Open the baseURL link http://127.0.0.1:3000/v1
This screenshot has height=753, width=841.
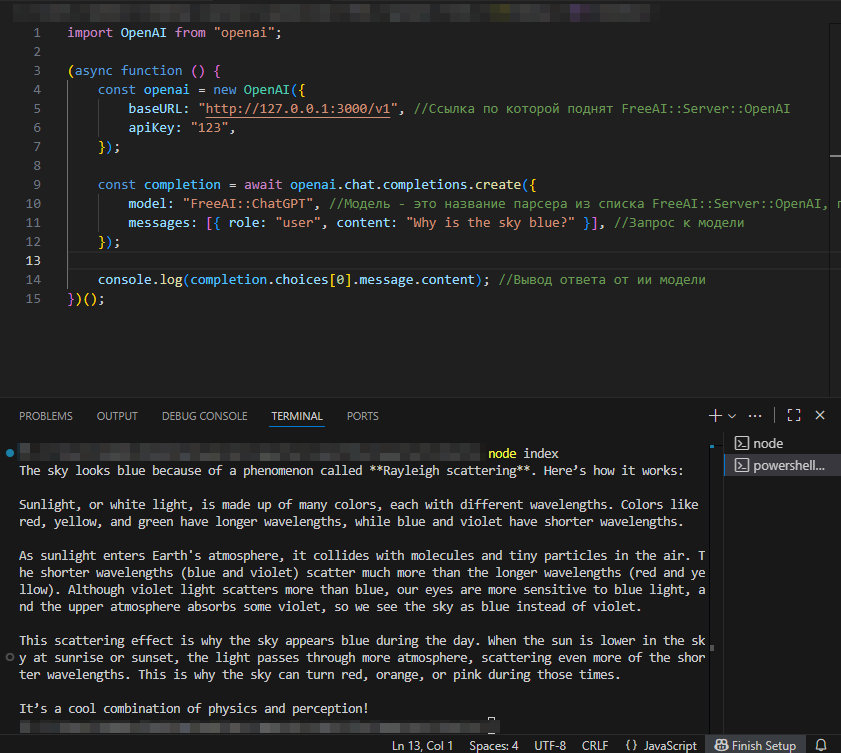coord(296,108)
